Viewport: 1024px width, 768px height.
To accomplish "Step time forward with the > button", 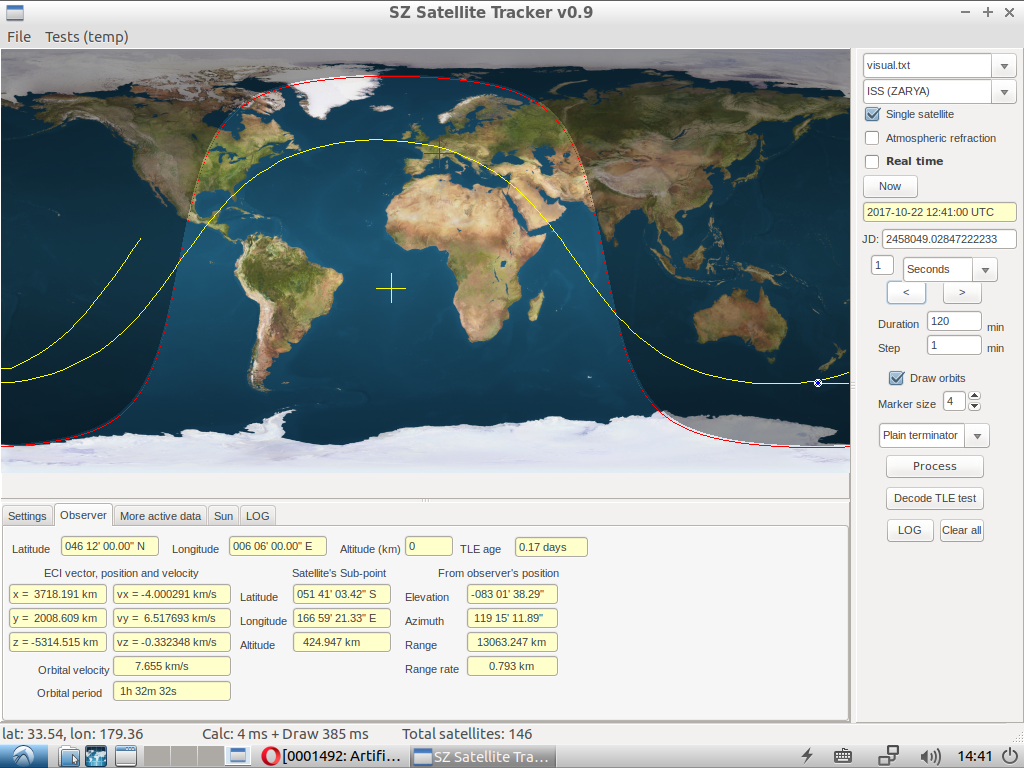I will click(x=962, y=293).
